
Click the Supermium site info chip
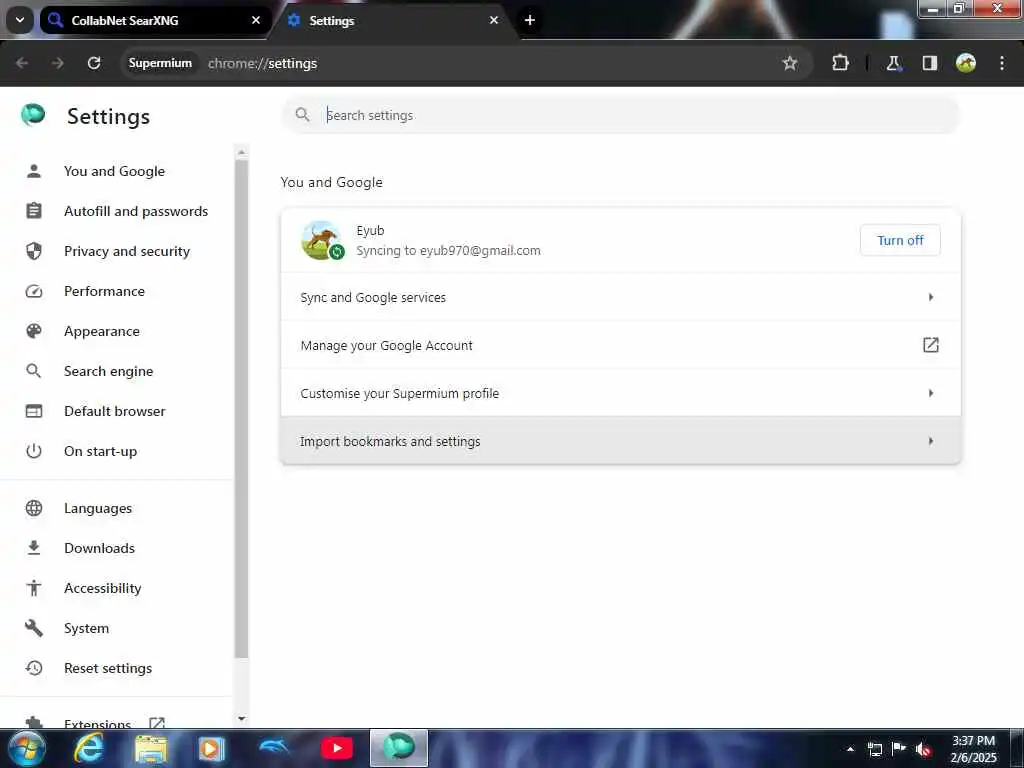click(x=160, y=63)
